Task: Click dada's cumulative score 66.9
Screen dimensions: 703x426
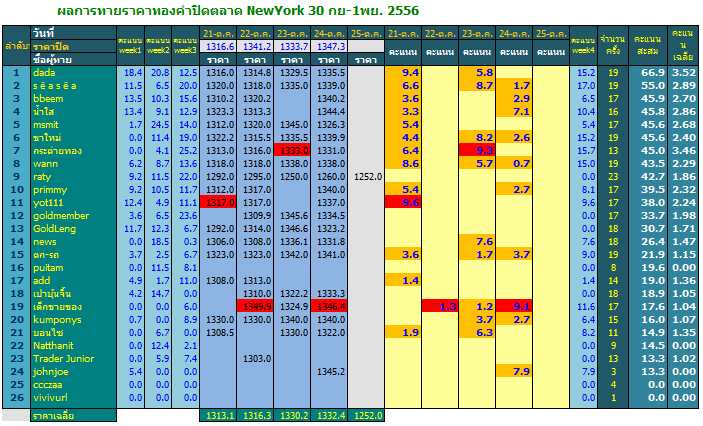Action: (x=647, y=73)
